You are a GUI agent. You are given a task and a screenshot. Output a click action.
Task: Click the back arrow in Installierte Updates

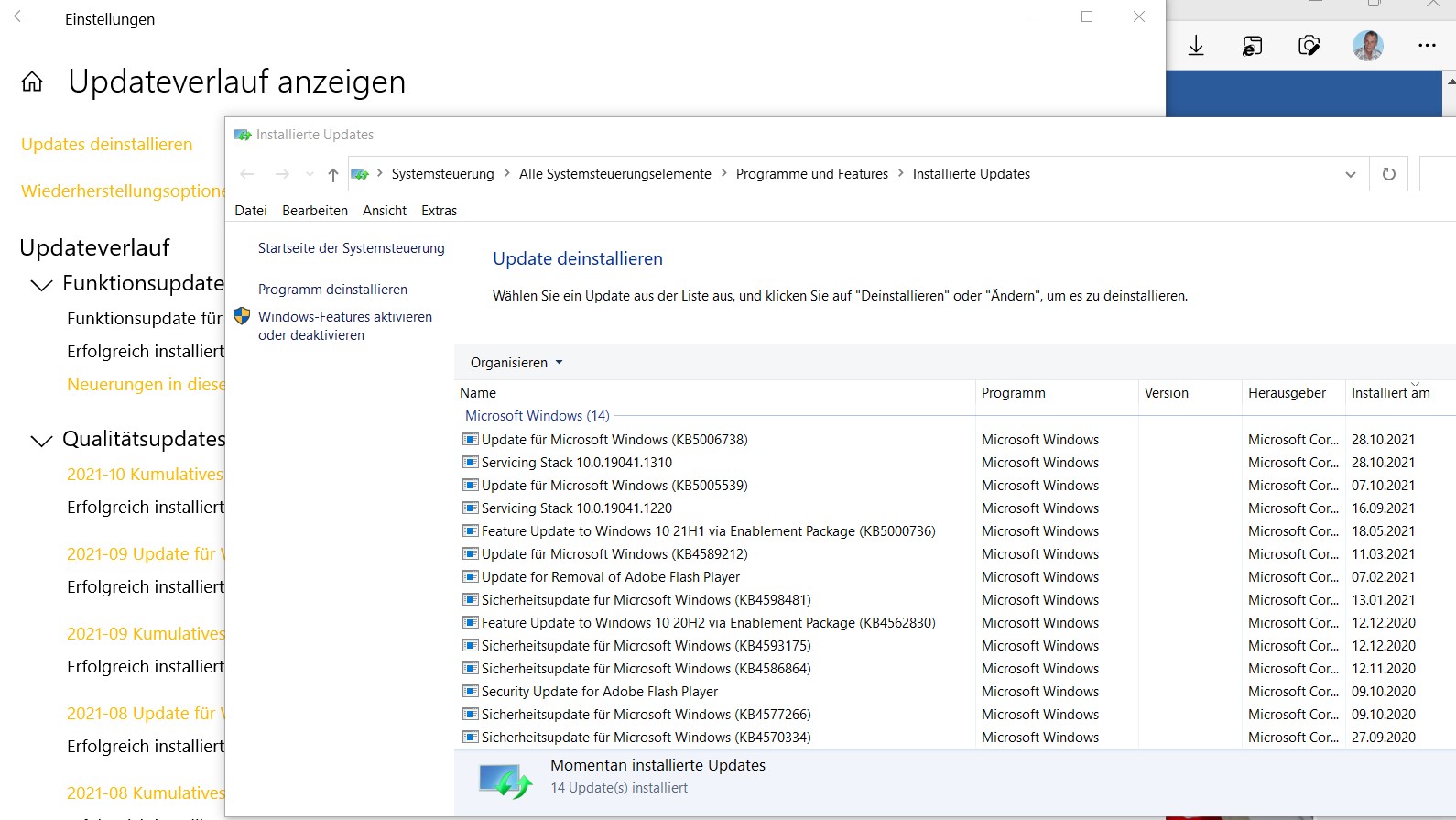247,174
